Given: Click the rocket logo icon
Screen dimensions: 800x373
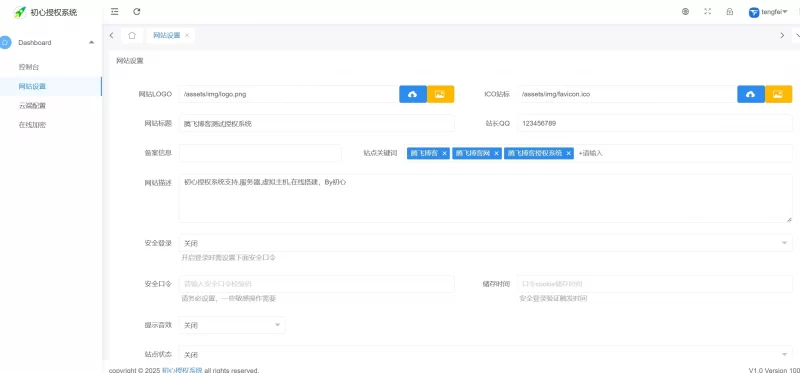Looking at the screenshot, I should 19,12.
